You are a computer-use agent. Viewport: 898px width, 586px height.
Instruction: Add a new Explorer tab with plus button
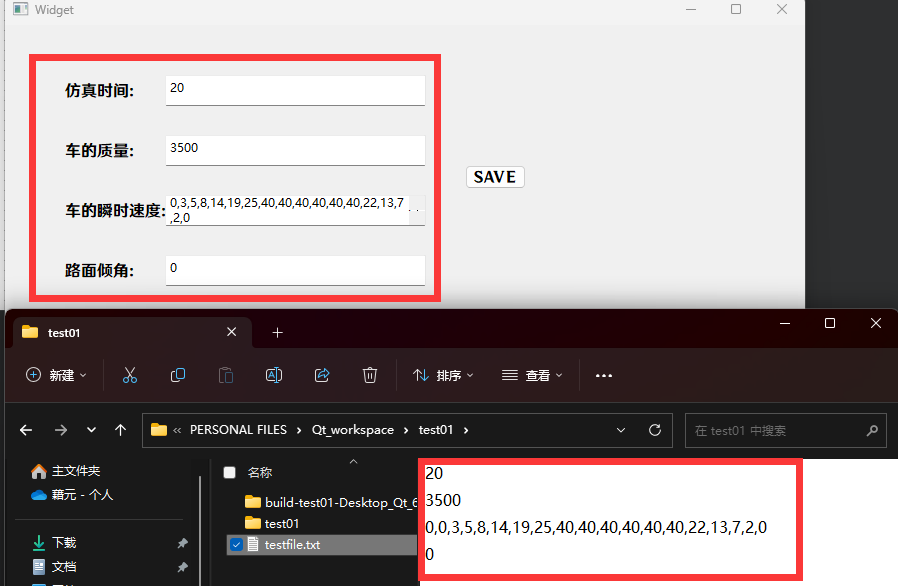tap(278, 332)
